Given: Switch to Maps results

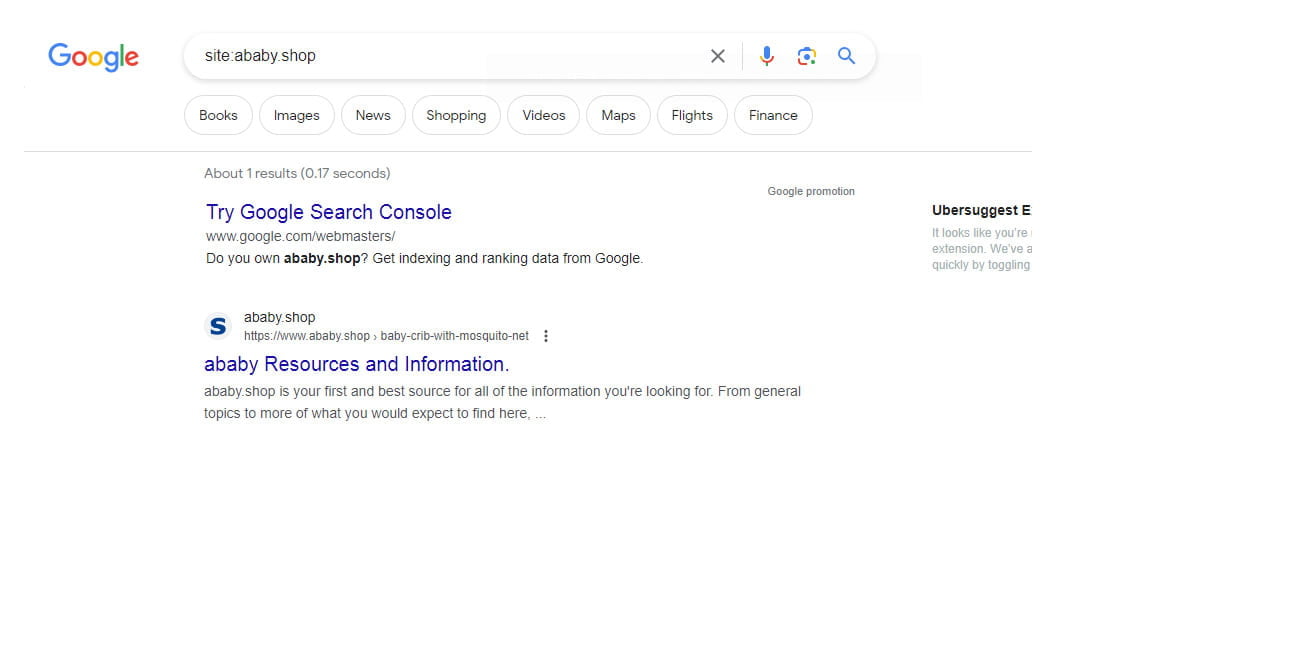Looking at the screenshot, I should (x=618, y=115).
